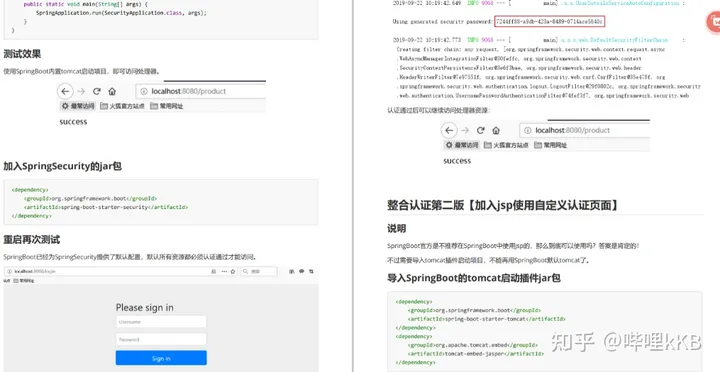Click SpringApplication.run code line

(x=121, y=13)
